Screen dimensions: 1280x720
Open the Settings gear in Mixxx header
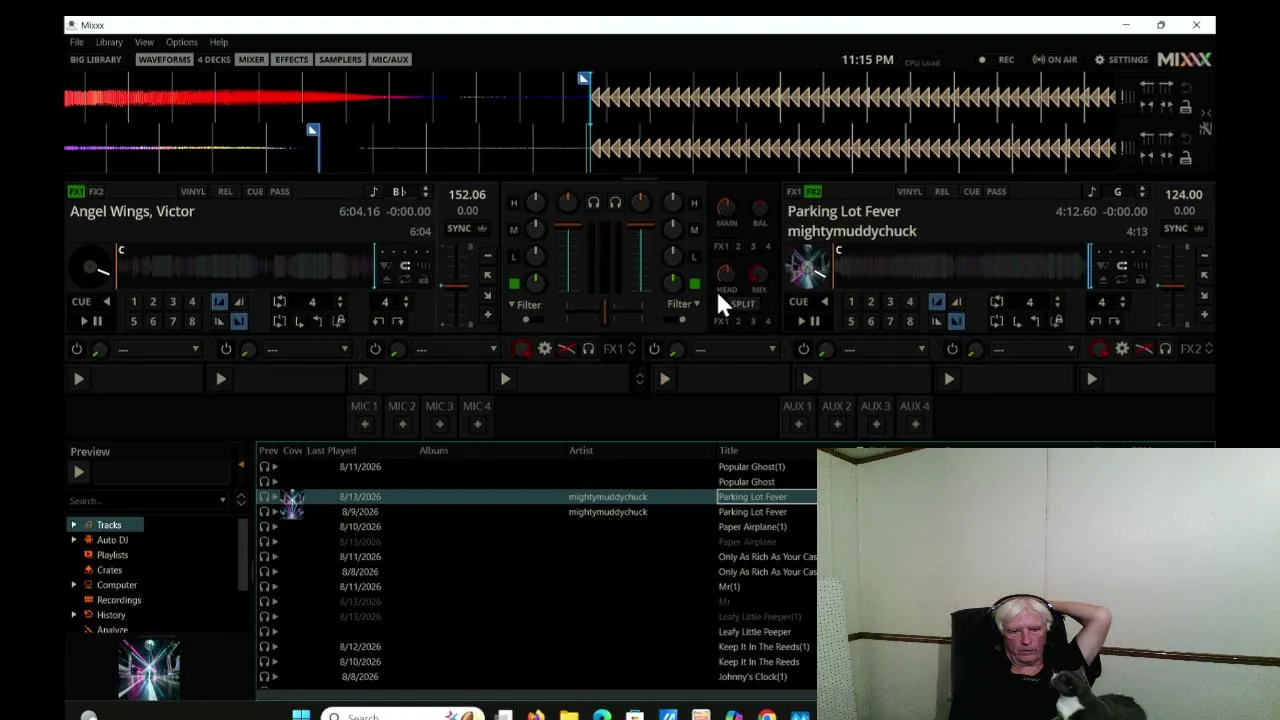[x=1121, y=60]
